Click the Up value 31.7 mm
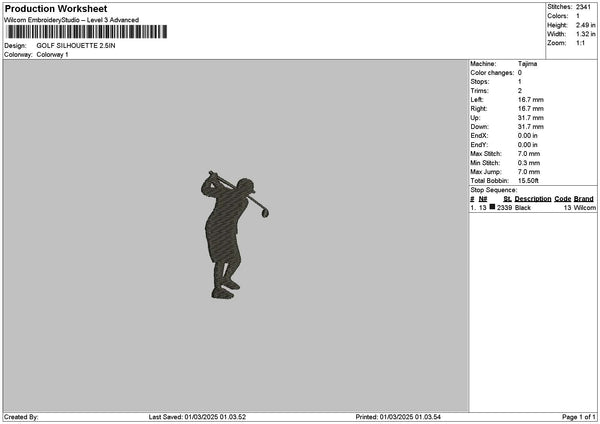 click(x=531, y=118)
